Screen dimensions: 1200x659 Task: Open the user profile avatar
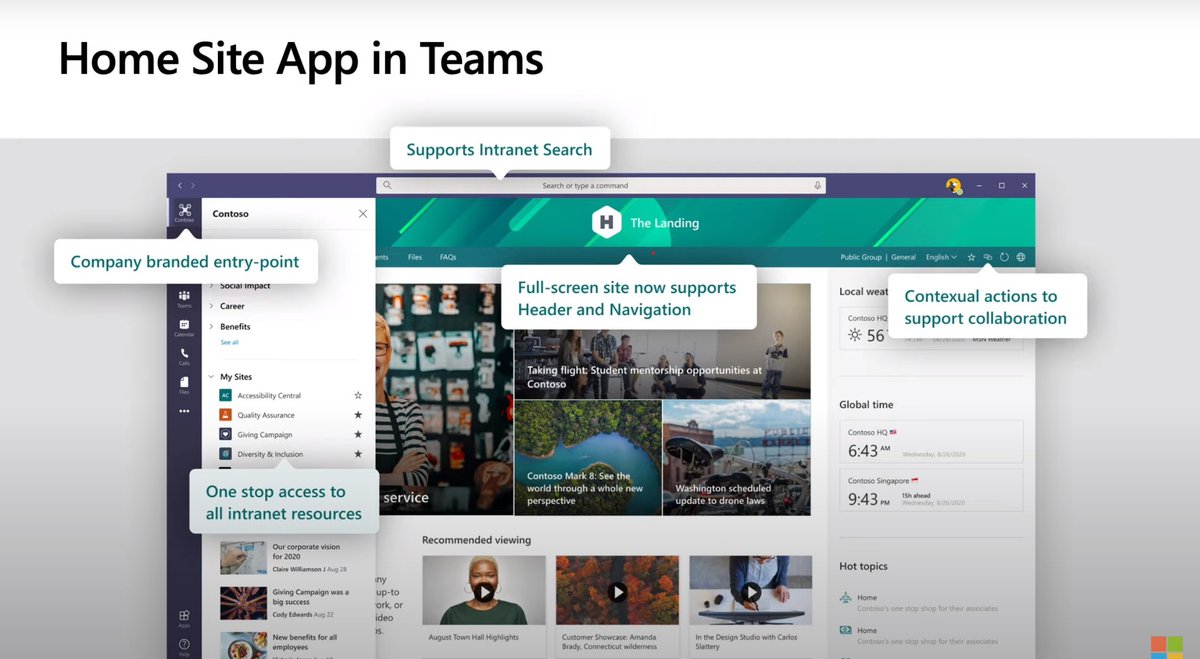click(953, 186)
